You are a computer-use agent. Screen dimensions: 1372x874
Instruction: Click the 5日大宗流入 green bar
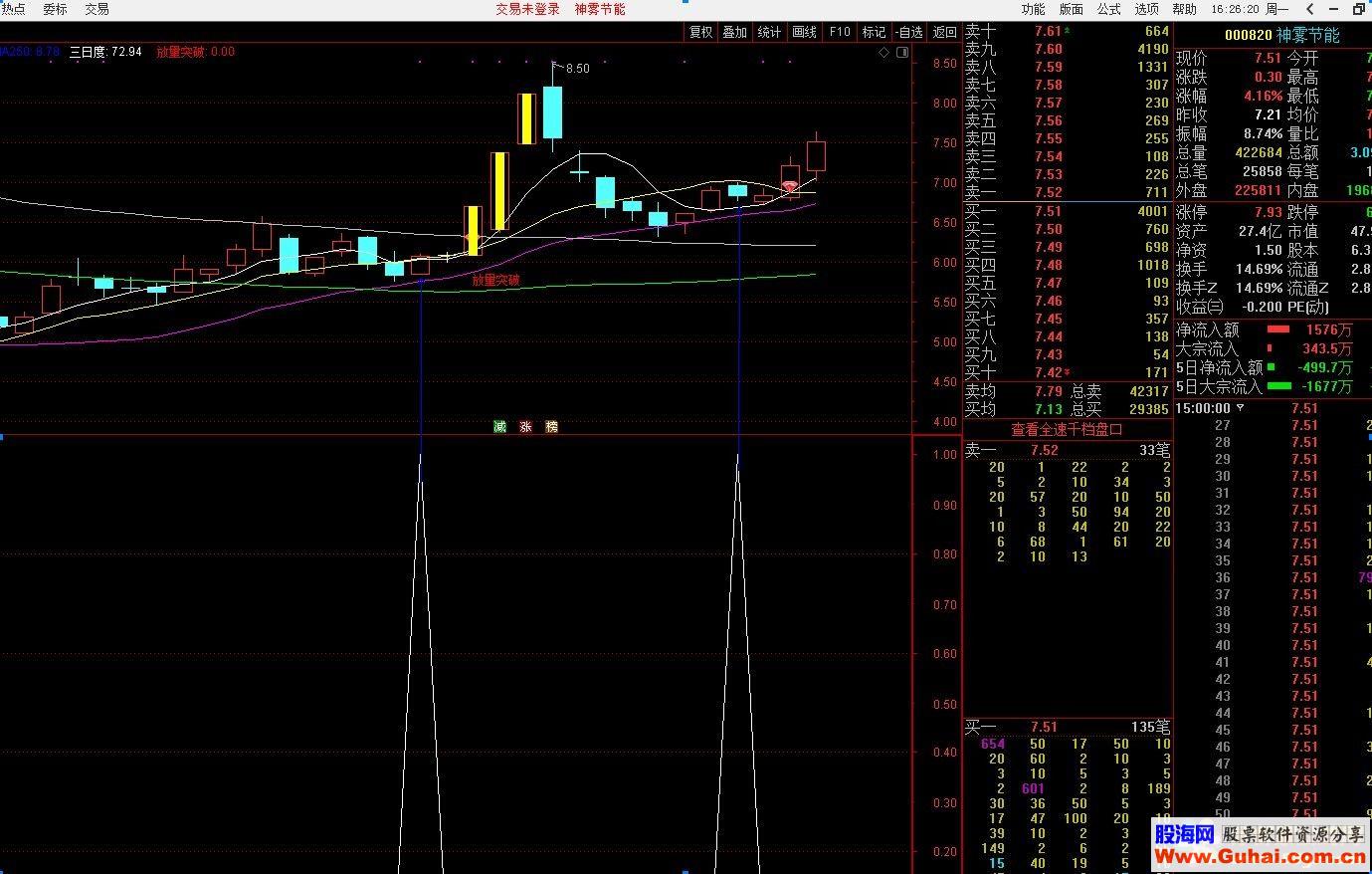pos(1279,386)
